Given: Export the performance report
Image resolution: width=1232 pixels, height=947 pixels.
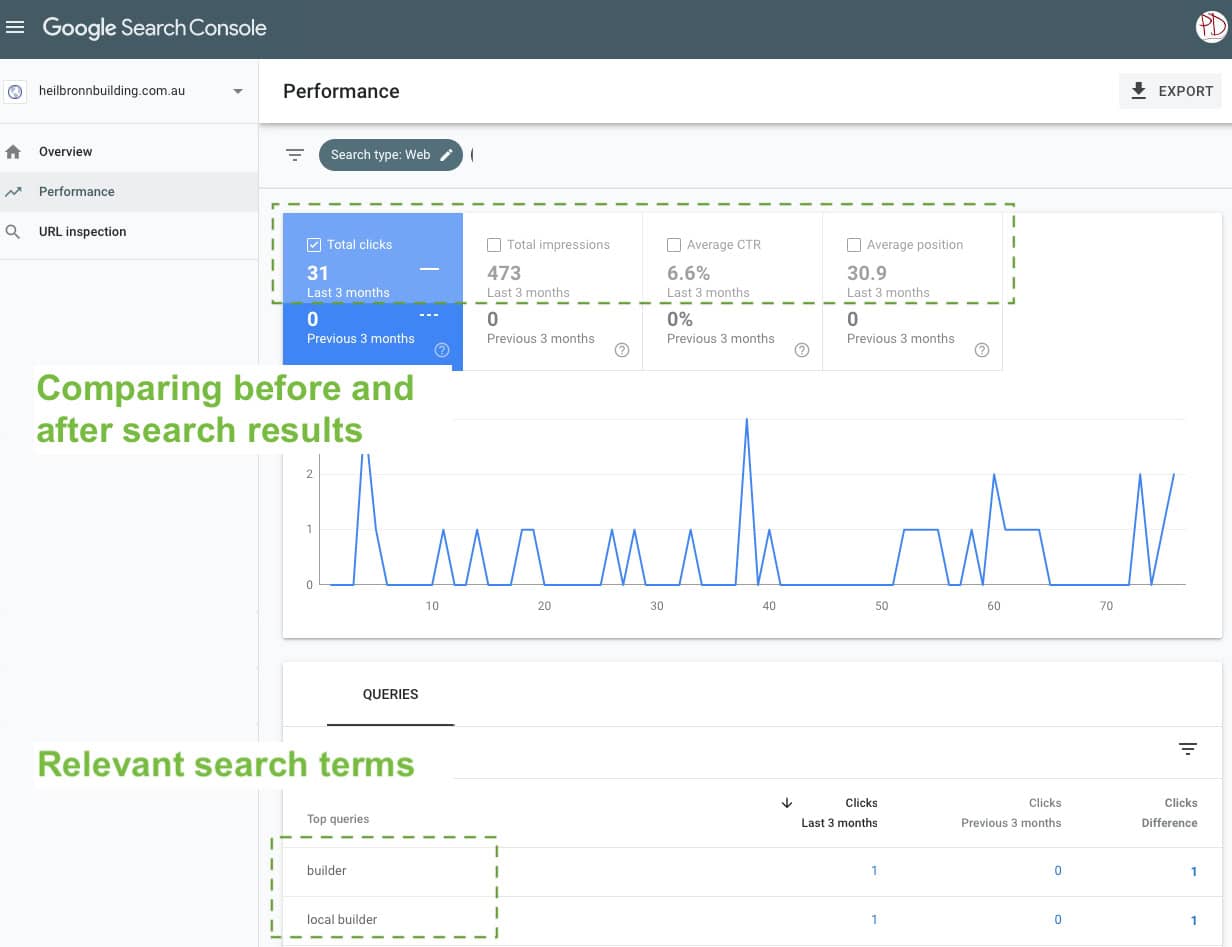Looking at the screenshot, I should 1170,91.
